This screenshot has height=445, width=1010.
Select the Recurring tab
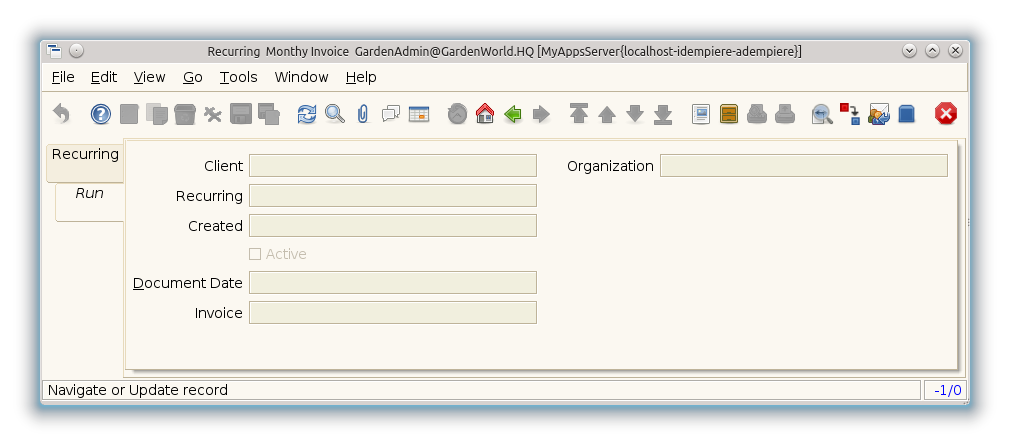point(85,154)
